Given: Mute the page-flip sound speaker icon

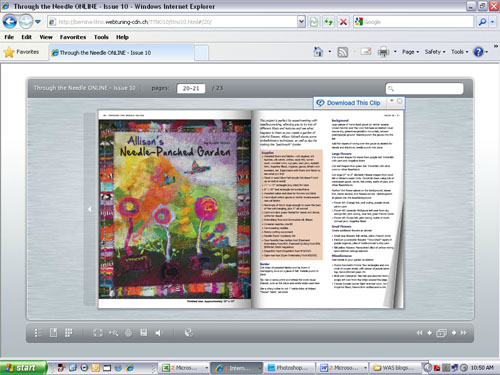Looking at the screenshot, I should (158, 333).
